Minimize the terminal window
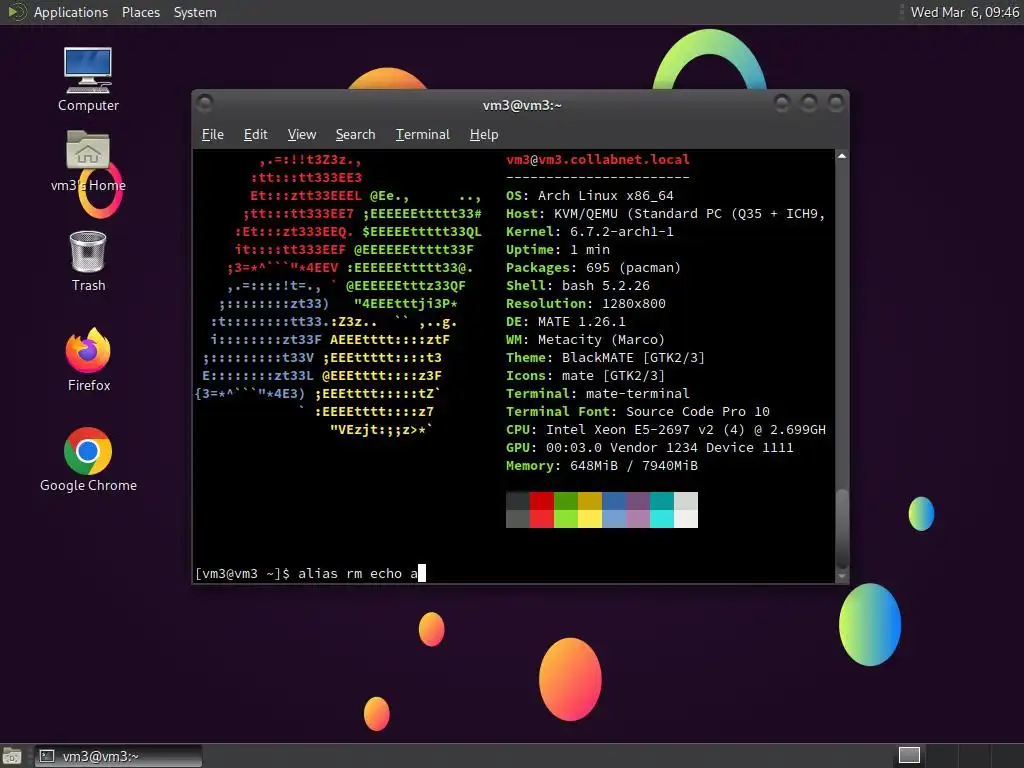The width and height of the screenshot is (1024, 768). [x=782, y=103]
